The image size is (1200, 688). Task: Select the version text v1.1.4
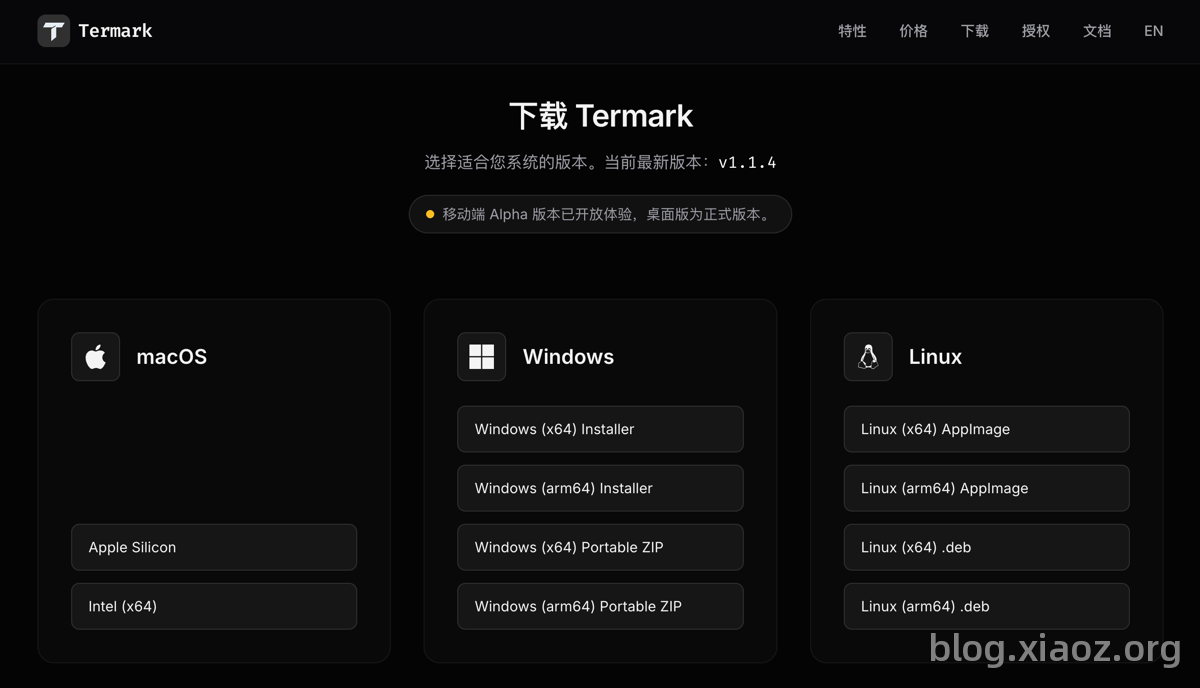click(x=747, y=162)
